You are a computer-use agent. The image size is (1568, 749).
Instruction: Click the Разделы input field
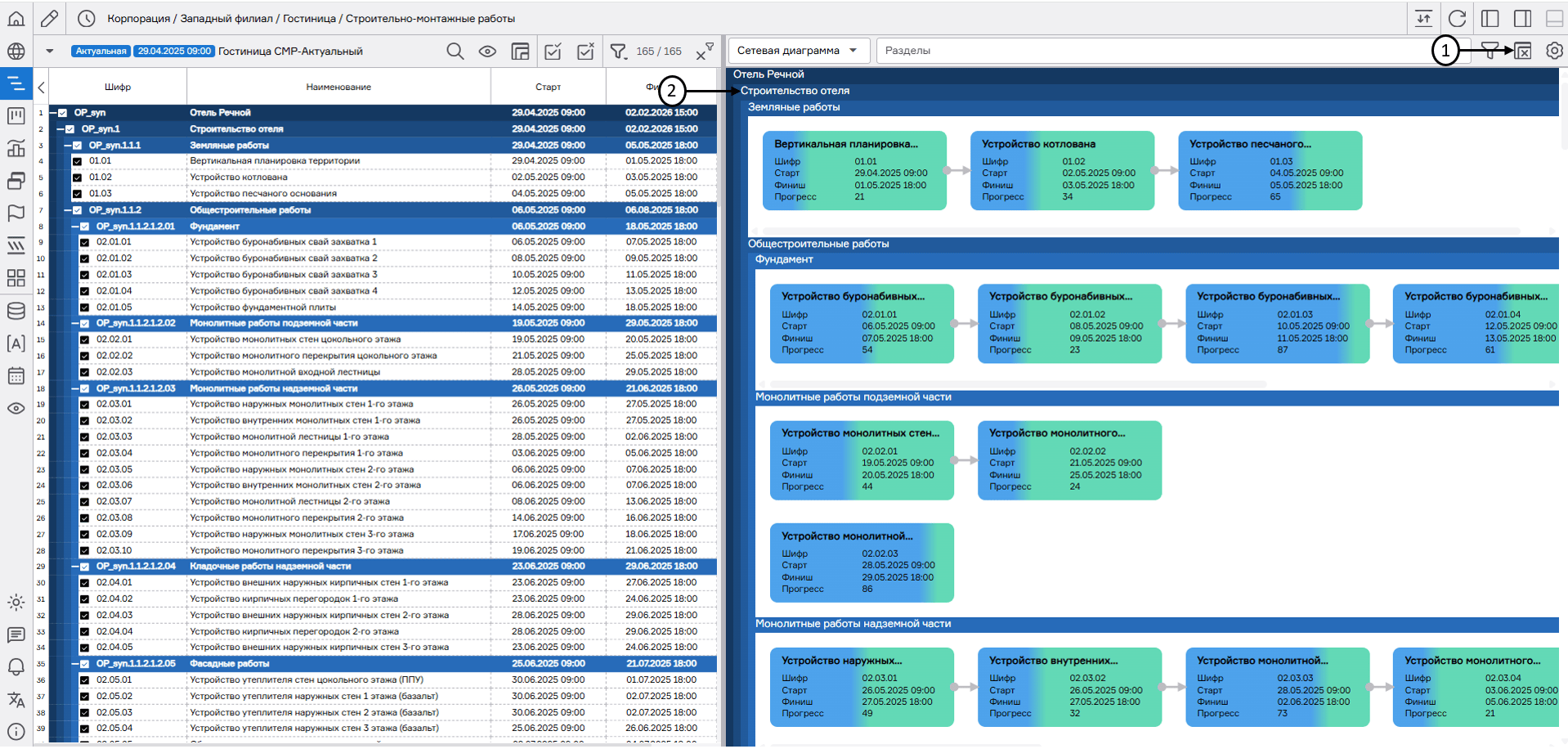[x=1145, y=51]
